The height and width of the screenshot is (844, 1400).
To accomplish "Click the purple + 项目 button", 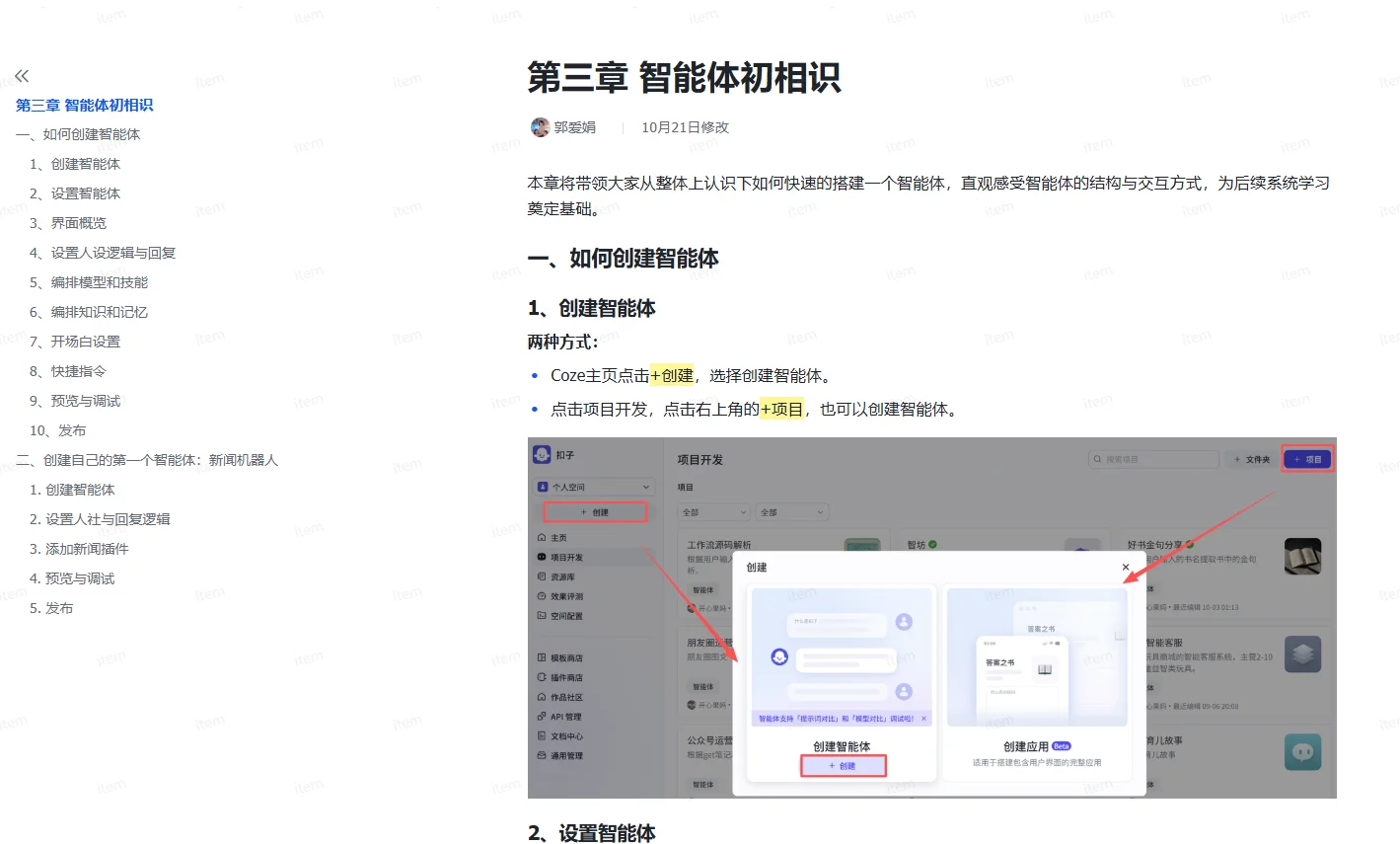I will 1306,458.
